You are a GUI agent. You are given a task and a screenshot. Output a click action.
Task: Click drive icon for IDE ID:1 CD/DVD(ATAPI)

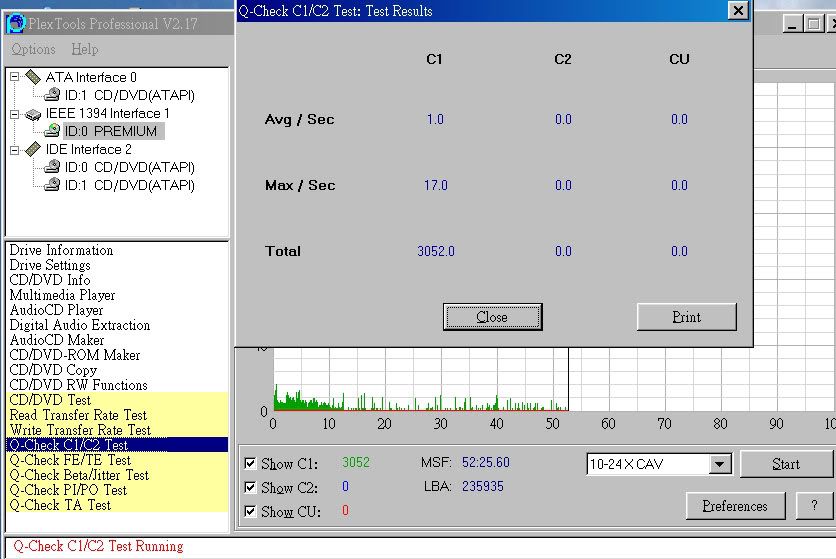(x=52, y=185)
